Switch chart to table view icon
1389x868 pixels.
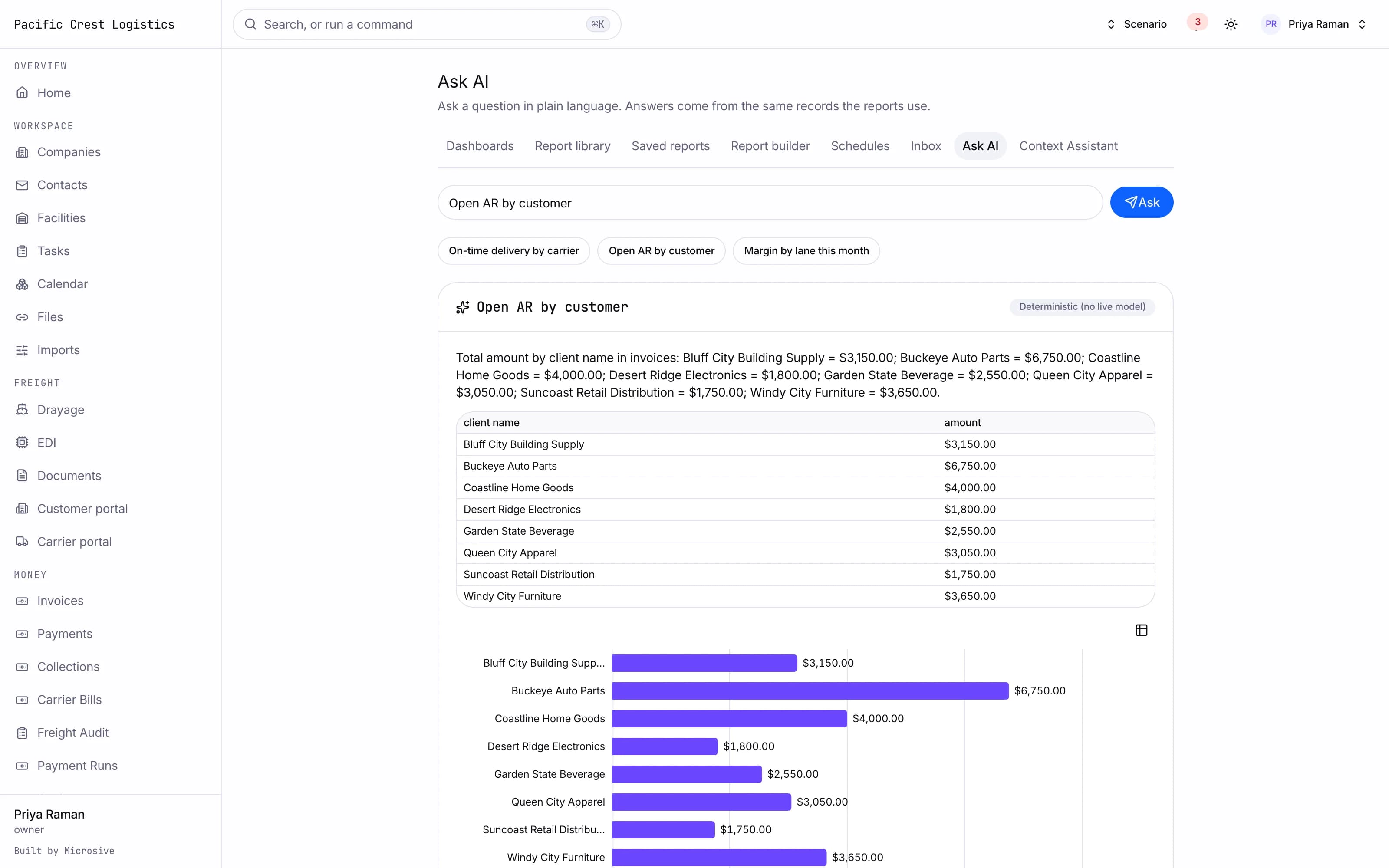[1141, 630]
